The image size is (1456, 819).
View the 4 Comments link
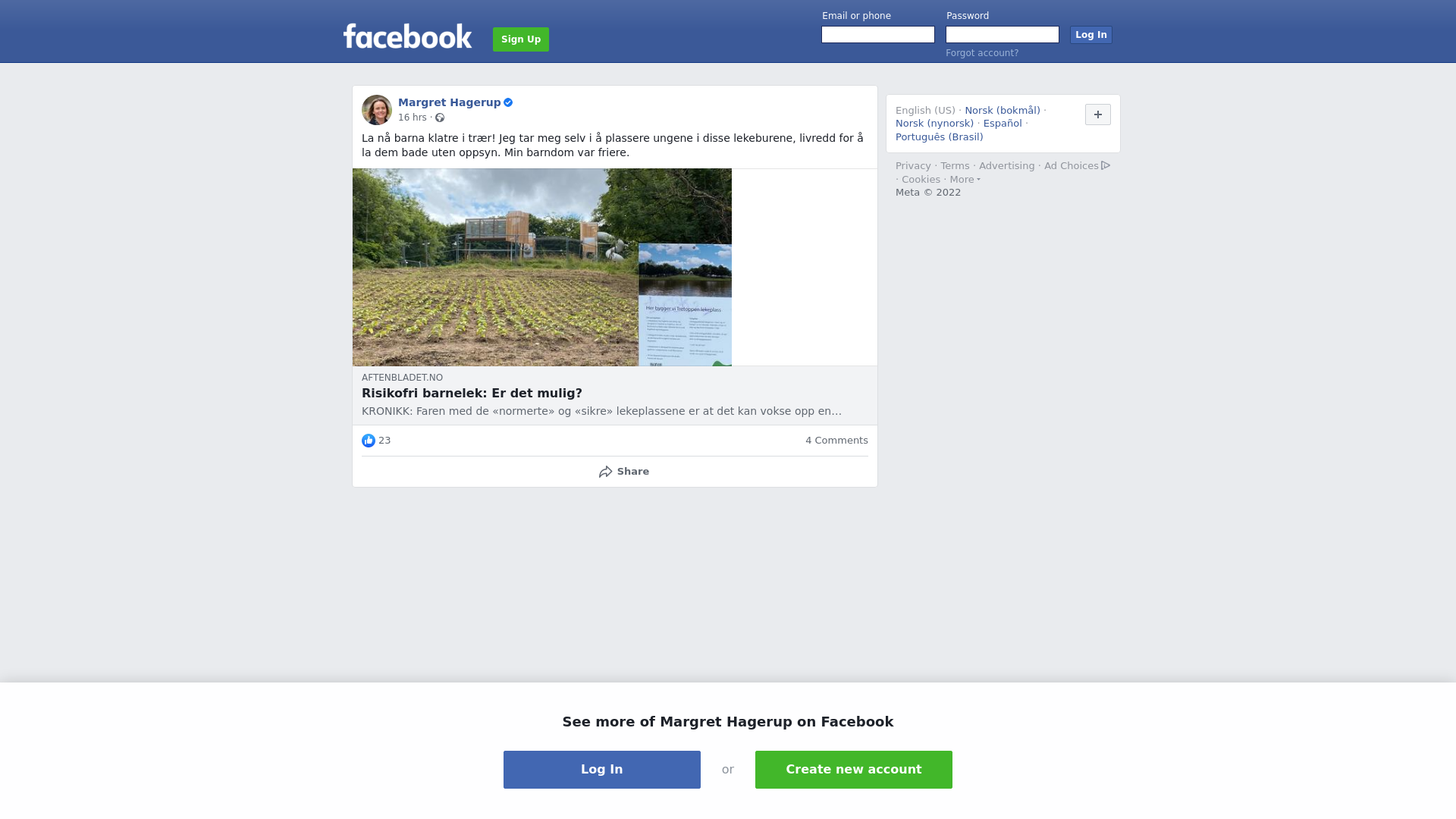pyautogui.click(x=836, y=441)
